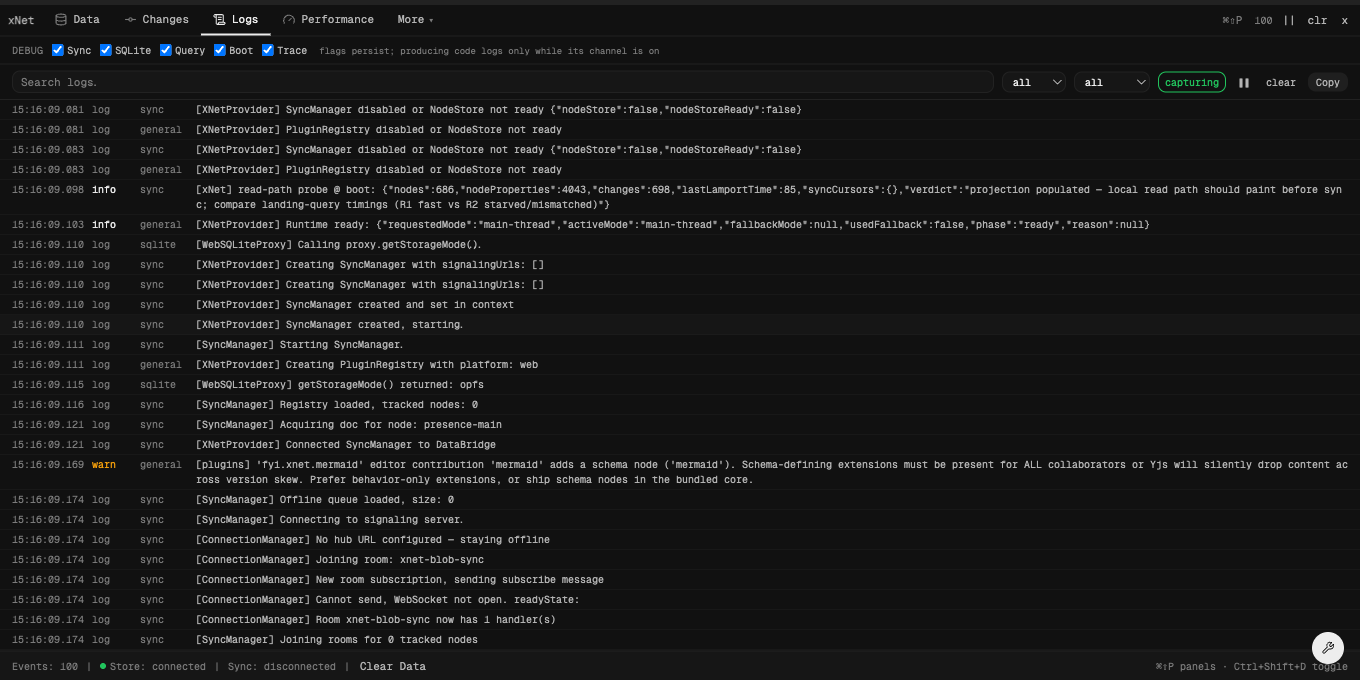Click the 'flags persist' hint text
The width and height of the screenshot is (1360, 680).
click(x=489, y=51)
